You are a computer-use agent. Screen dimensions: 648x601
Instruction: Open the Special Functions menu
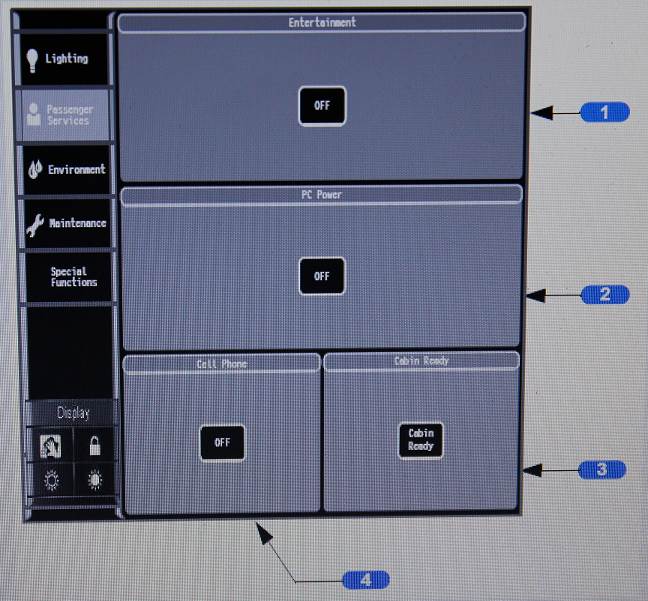click(x=69, y=277)
